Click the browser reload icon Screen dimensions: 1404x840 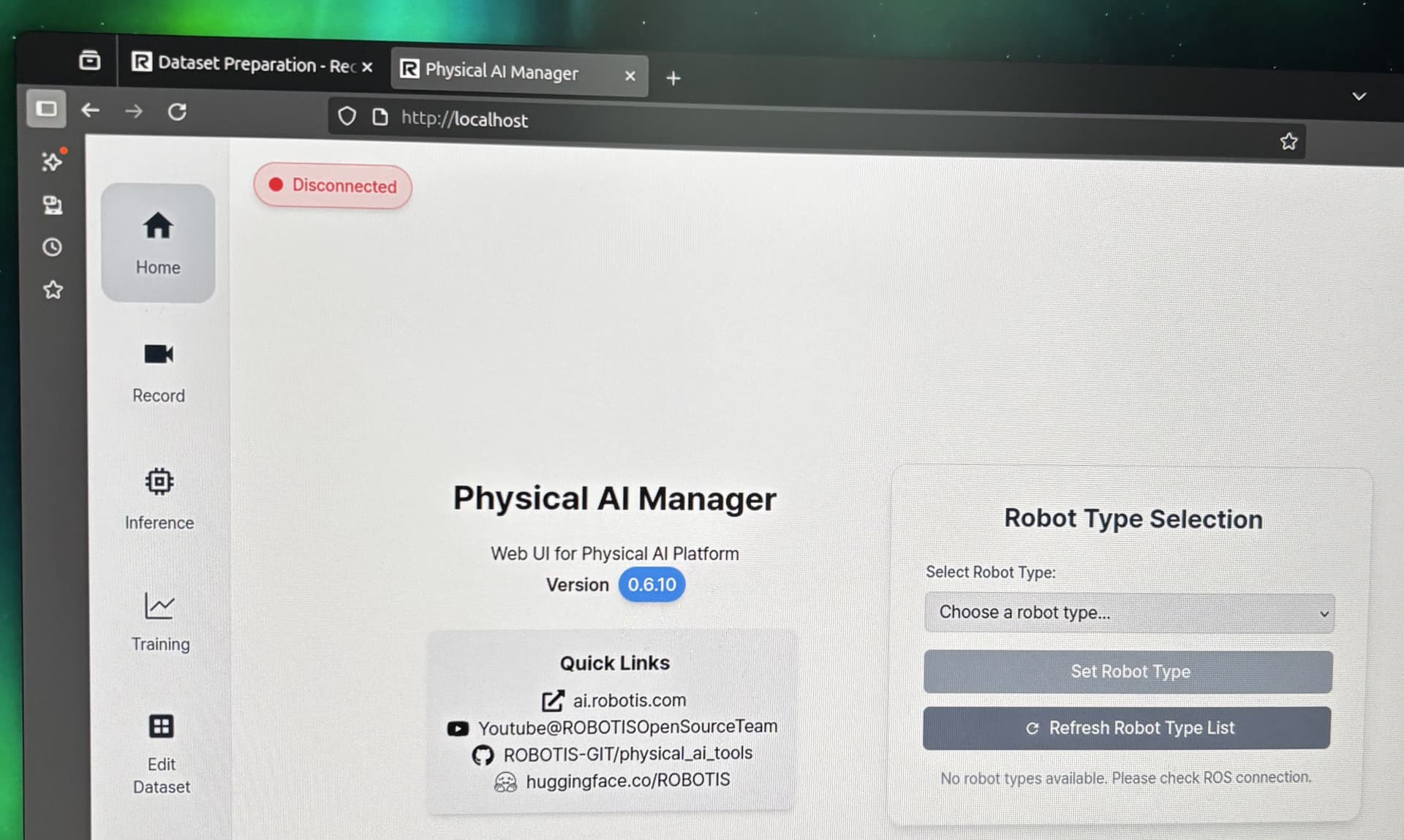click(177, 112)
